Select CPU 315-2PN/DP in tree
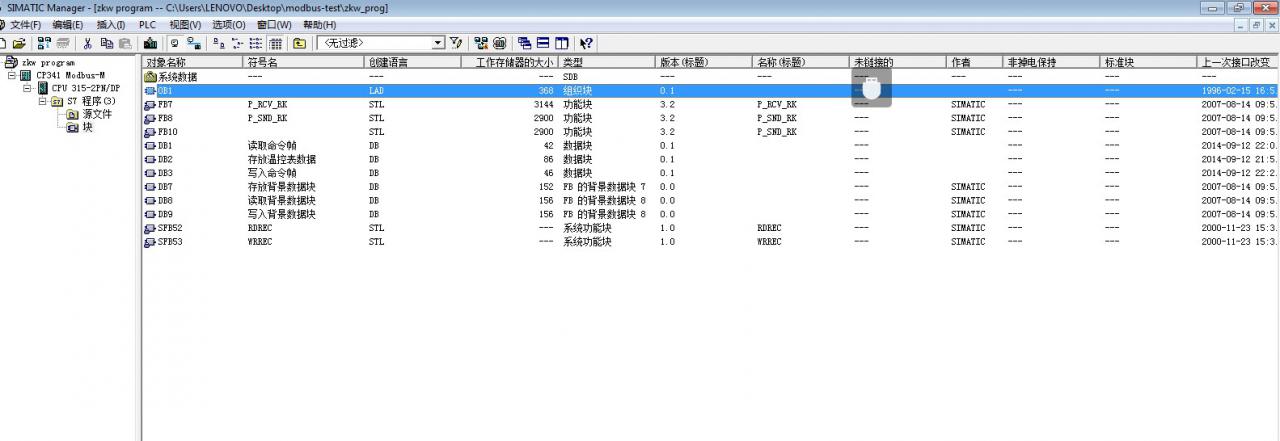This screenshot has height=441, width=1280. pos(85,88)
